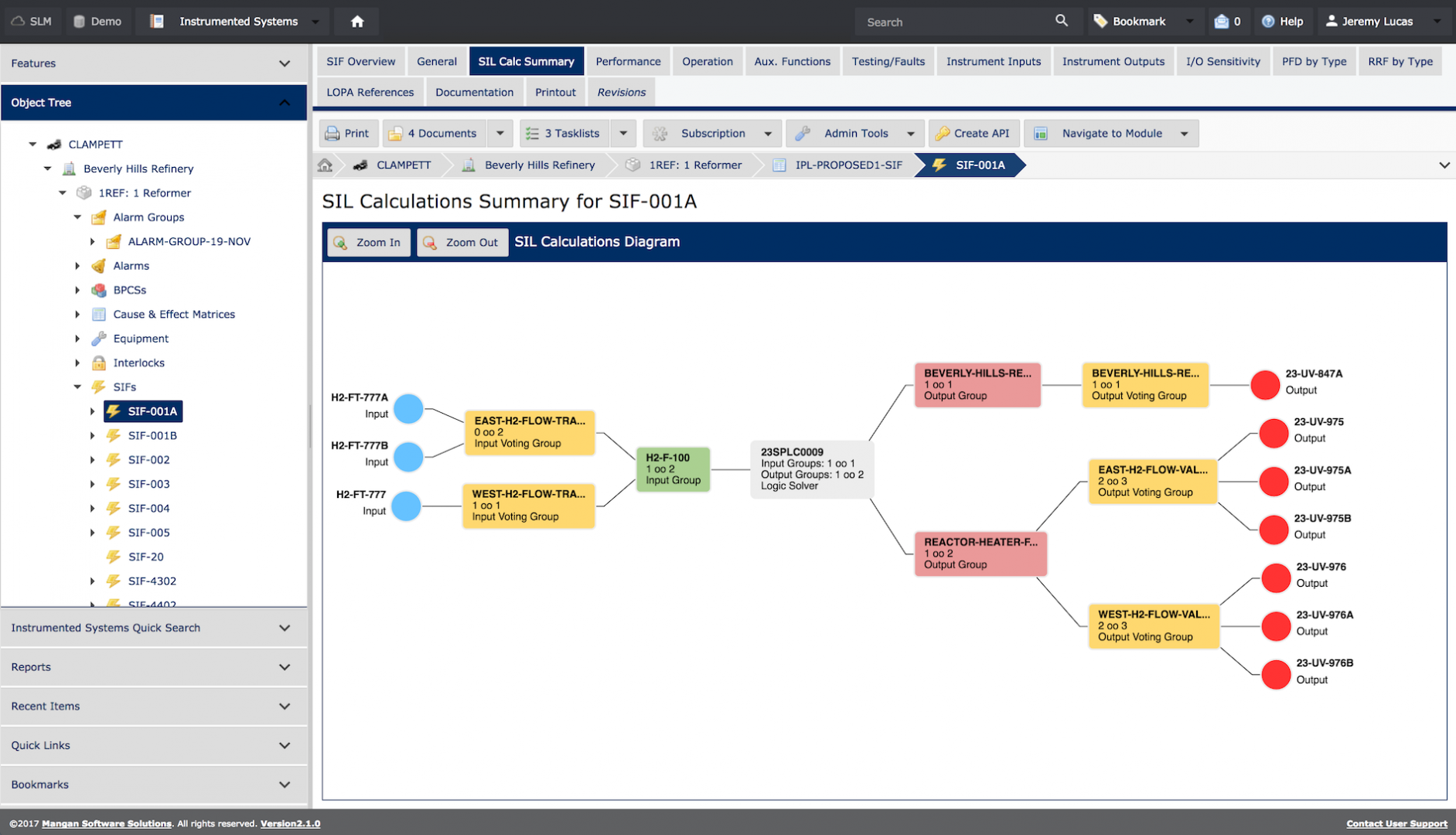Click the messages envelope icon showing 0
Image resolution: width=1456 pixels, height=835 pixels.
[1228, 21]
